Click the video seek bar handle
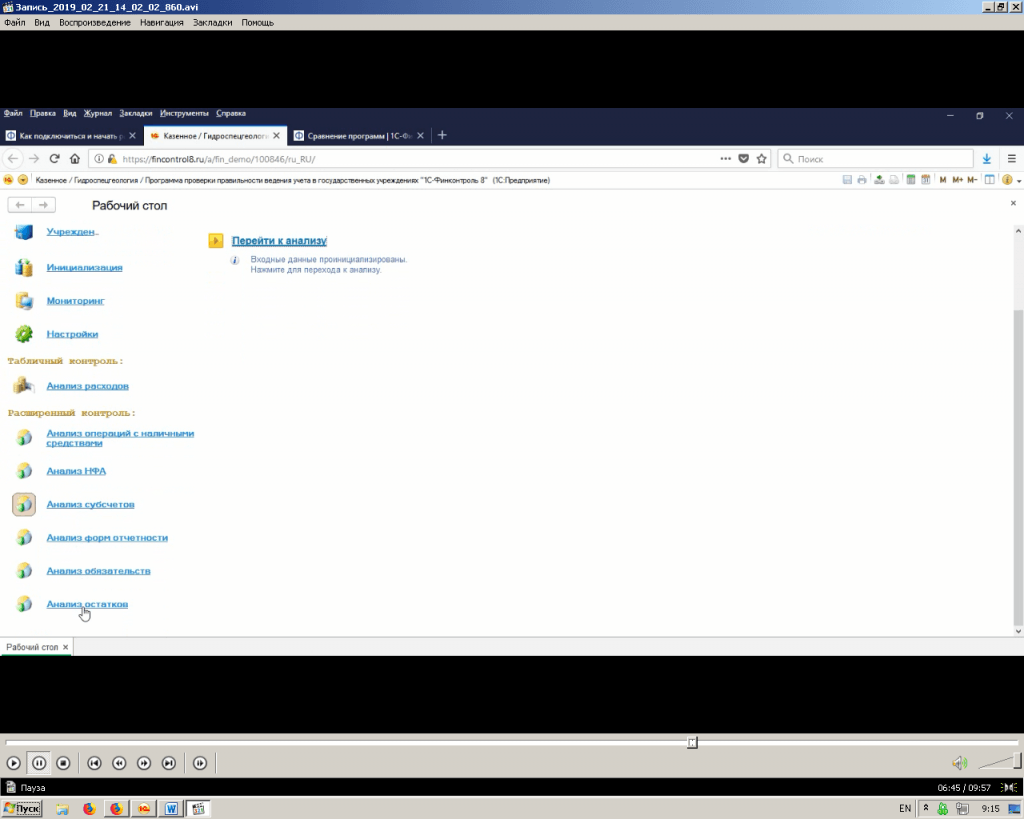 pyautogui.click(x=692, y=742)
